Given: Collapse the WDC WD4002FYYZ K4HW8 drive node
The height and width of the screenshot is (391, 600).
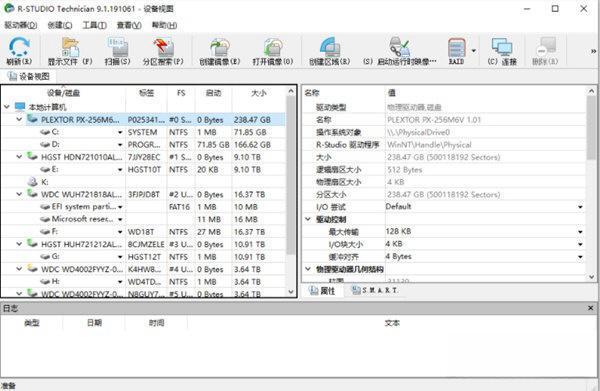Looking at the screenshot, I should click(19, 269).
